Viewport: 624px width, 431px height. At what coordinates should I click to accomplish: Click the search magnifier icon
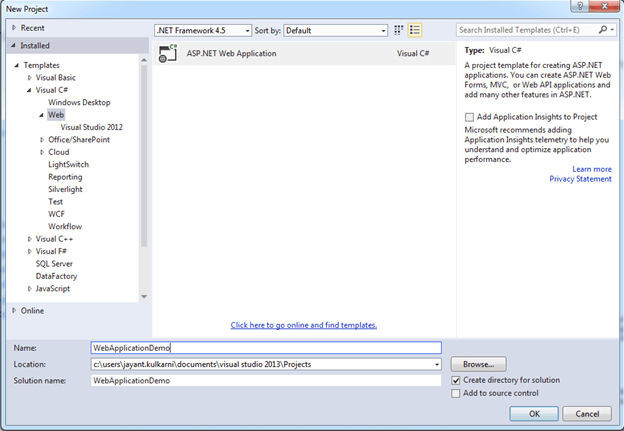(x=603, y=30)
